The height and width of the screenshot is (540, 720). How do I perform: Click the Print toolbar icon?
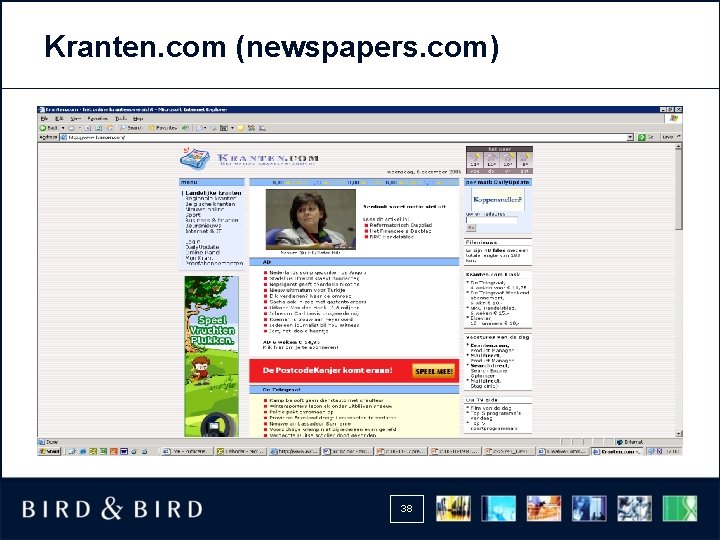pos(214,128)
